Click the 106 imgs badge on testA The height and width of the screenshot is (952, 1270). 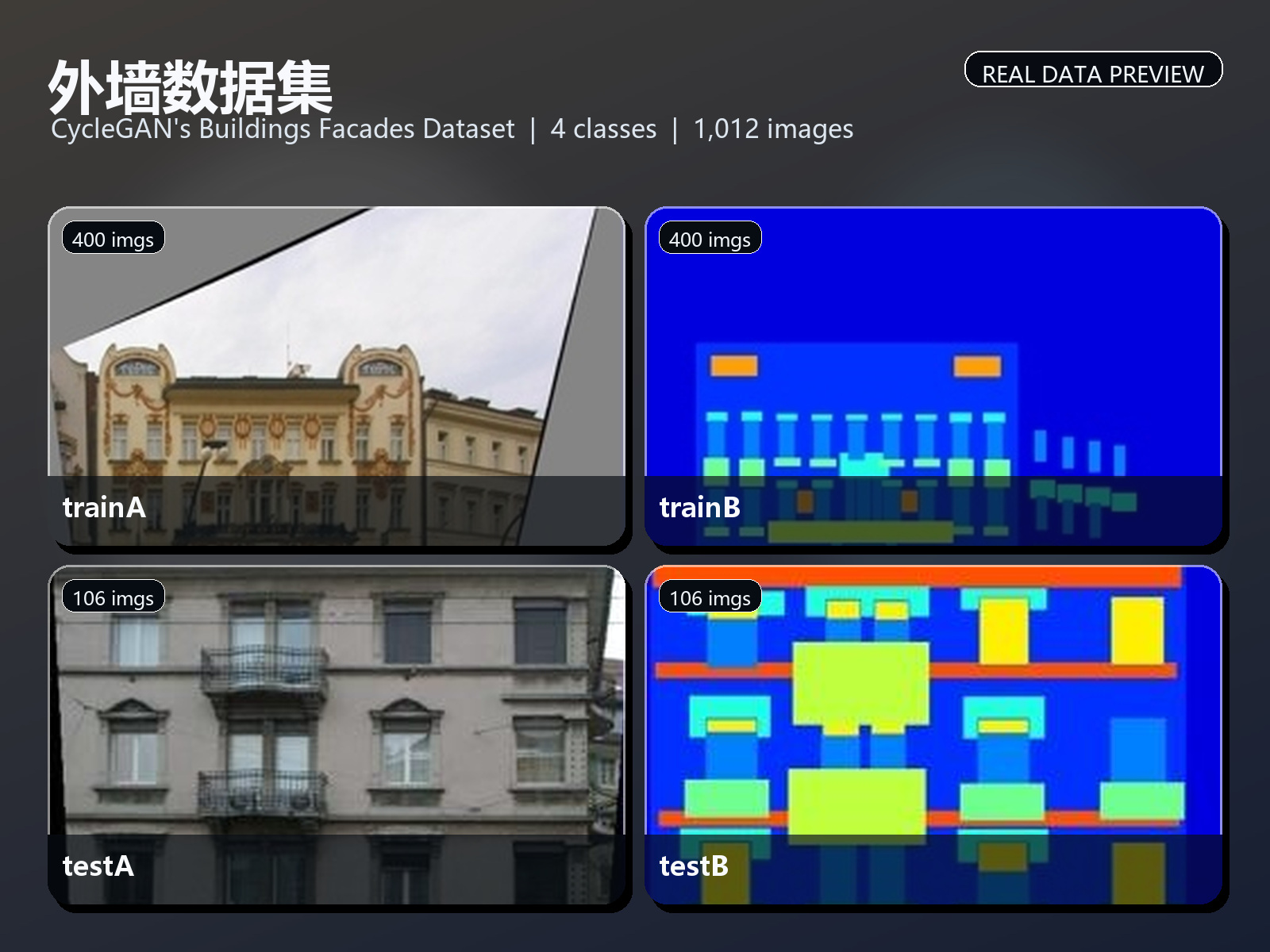113,597
